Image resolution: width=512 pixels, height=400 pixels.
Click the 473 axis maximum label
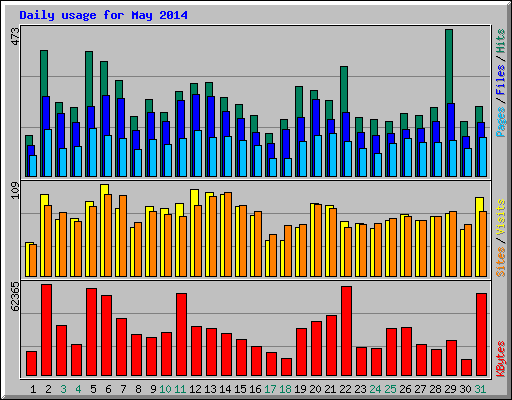click(15, 36)
